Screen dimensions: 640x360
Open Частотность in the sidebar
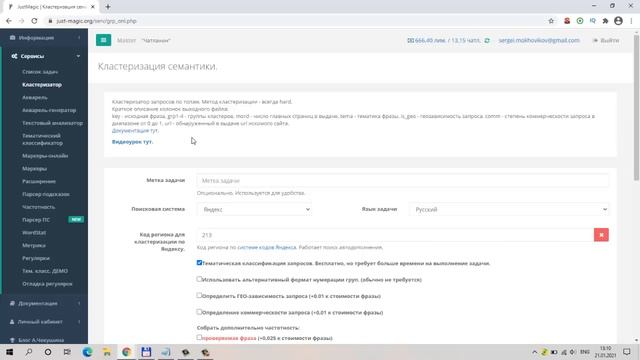click(38, 207)
